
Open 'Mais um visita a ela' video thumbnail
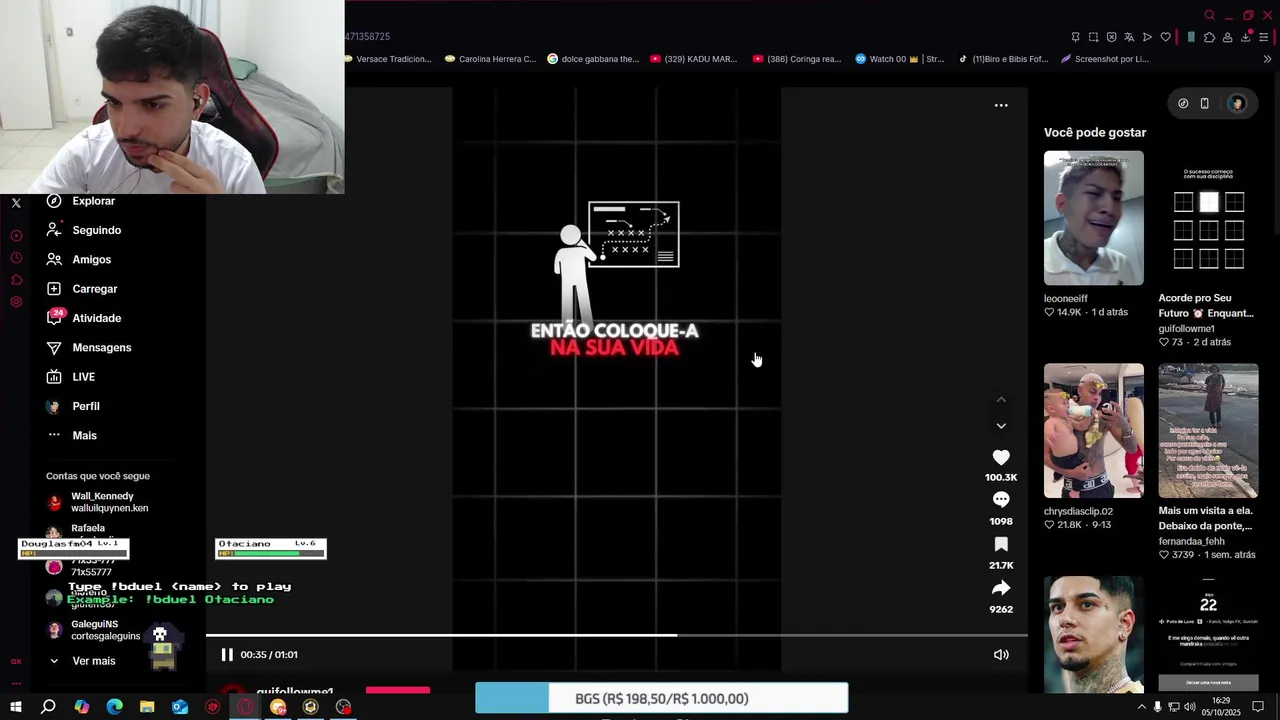[x=1209, y=431]
